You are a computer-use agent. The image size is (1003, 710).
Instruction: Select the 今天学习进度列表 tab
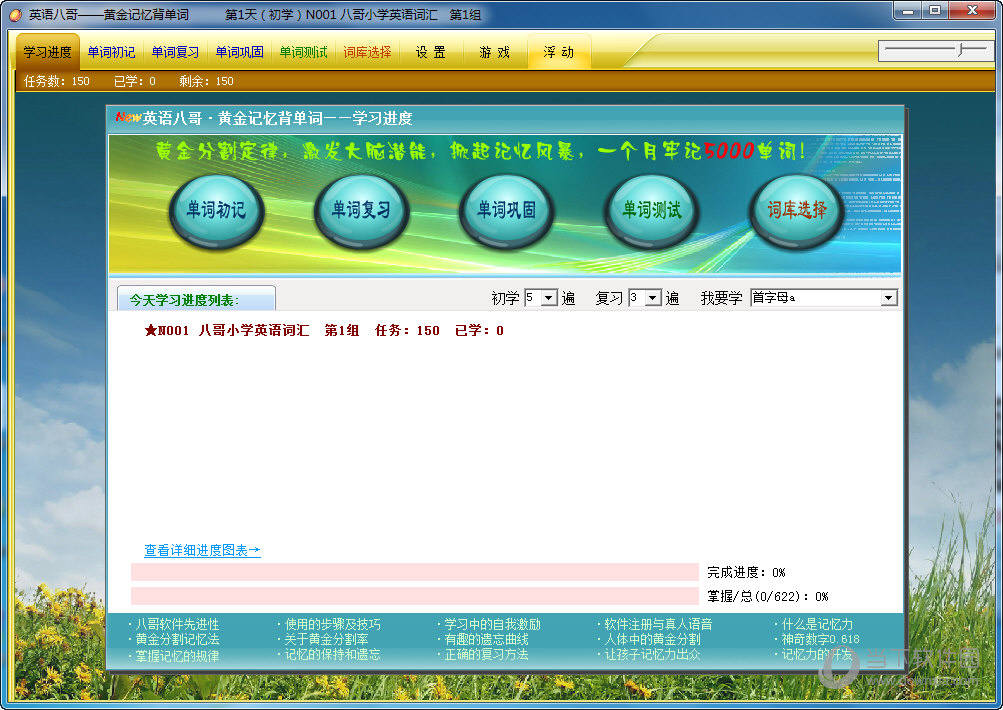196,299
